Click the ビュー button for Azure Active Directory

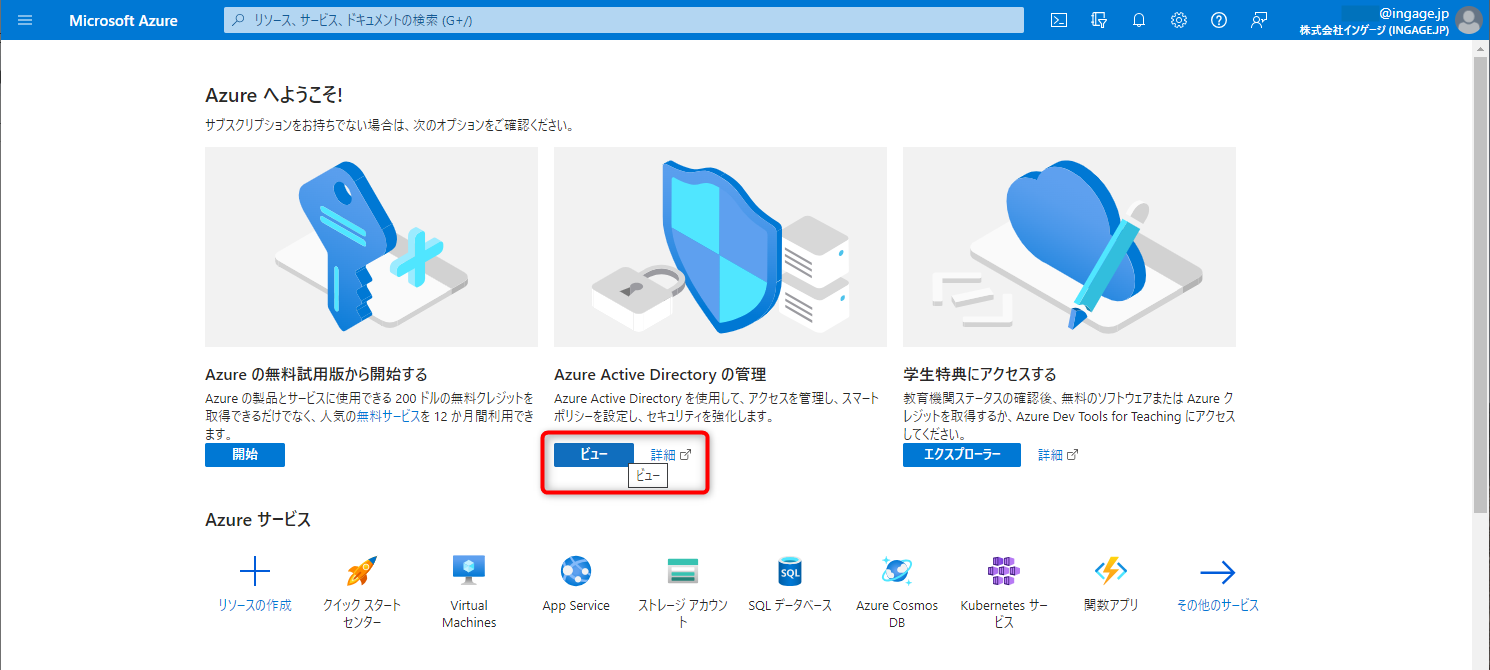(594, 455)
